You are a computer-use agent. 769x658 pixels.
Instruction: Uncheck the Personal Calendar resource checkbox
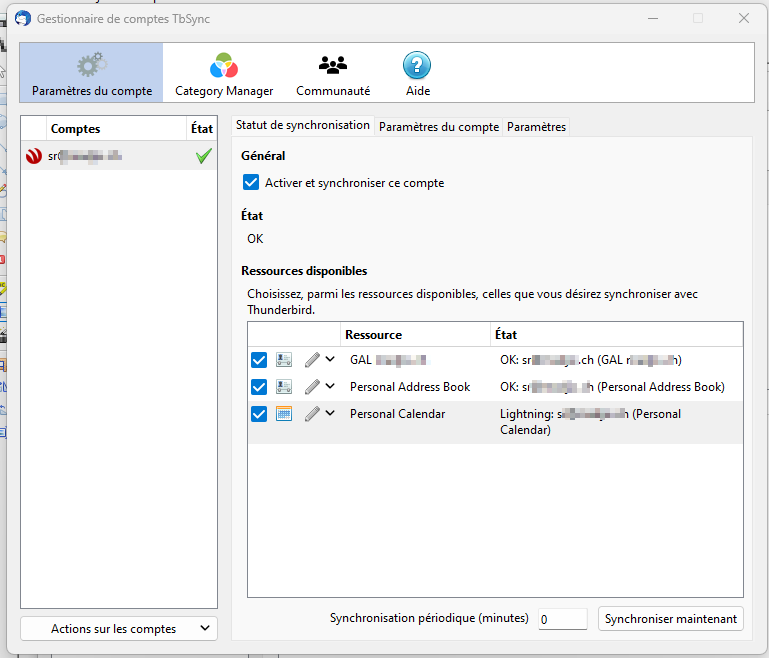[x=259, y=414]
